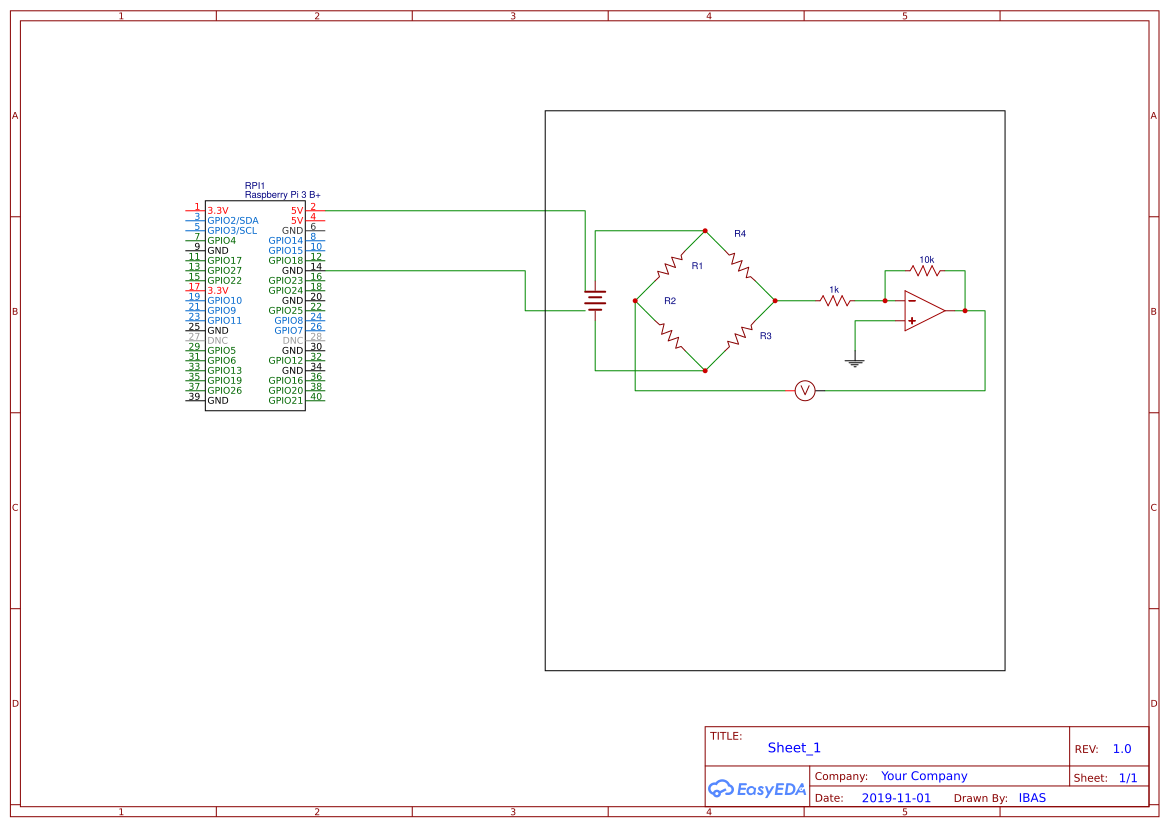Click the 10k feedback resistor symbol
The width and height of the screenshot is (1169, 827).
[925, 270]
